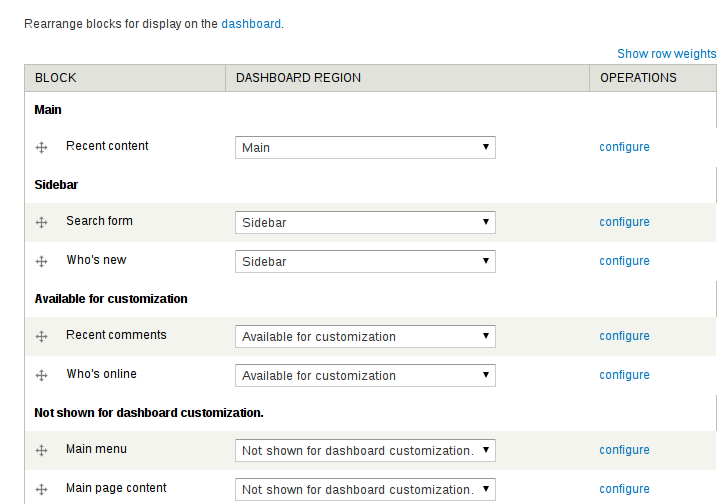Configure the Who's online block
Image resolution: width=726 pixels, height=504 pixels.
(624, 375)
